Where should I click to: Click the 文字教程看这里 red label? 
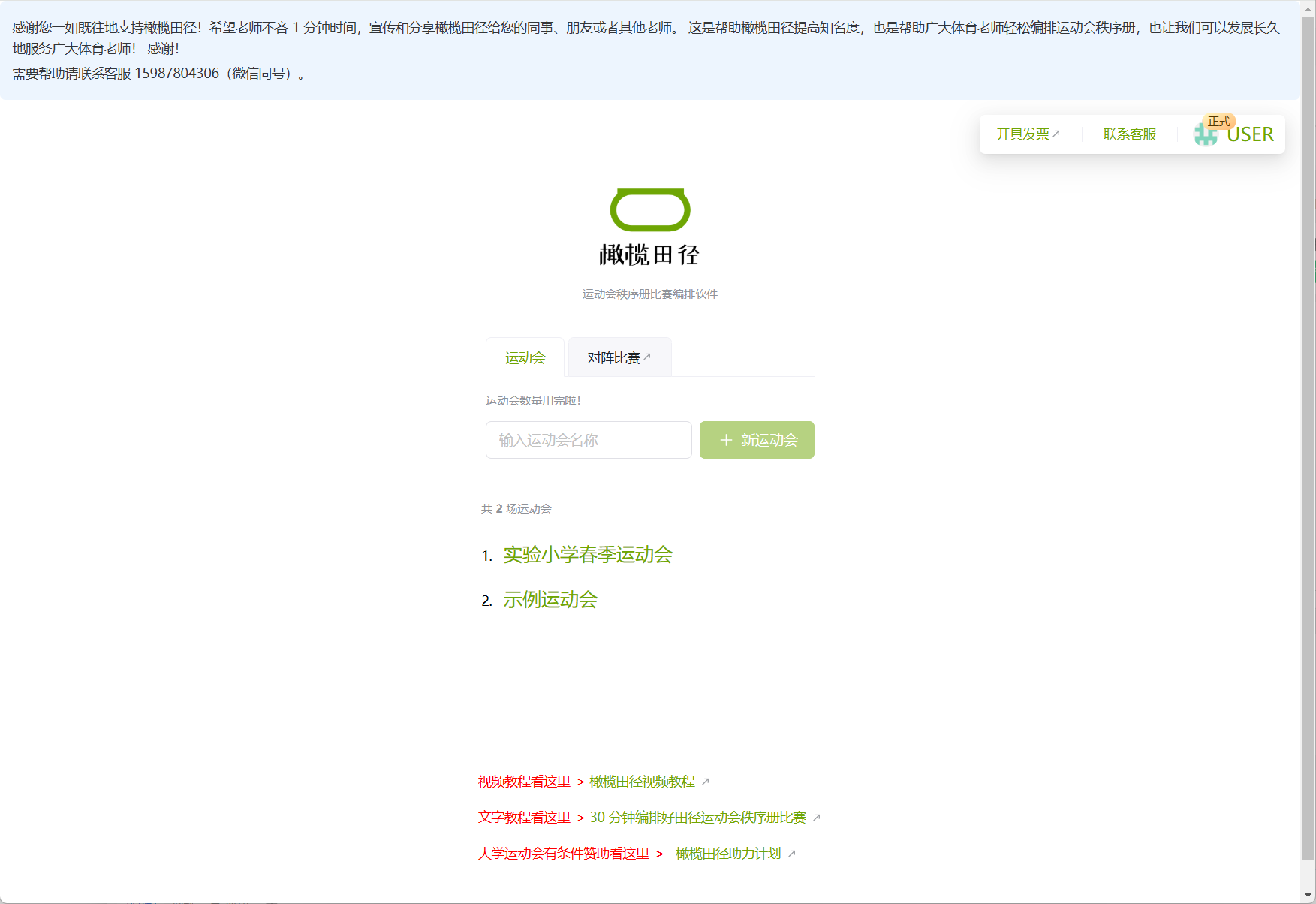pyautogui.click(x=524, y=818)
